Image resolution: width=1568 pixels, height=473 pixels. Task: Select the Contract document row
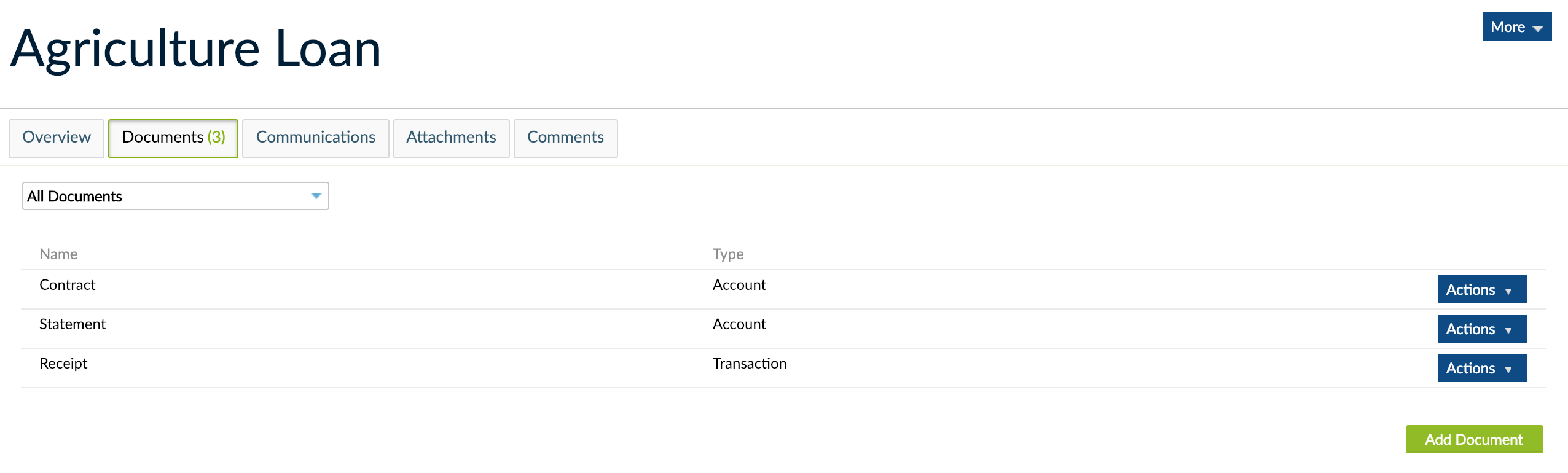pyautogui.click(x=67, y=284)
